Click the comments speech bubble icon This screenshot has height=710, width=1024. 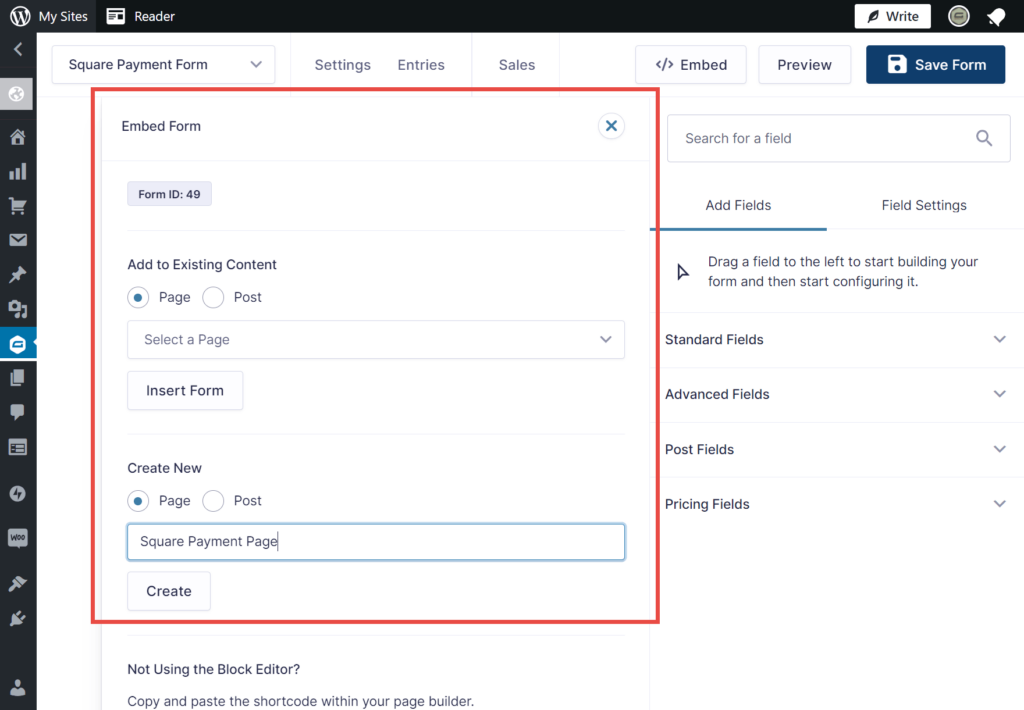tap(17, 412)
